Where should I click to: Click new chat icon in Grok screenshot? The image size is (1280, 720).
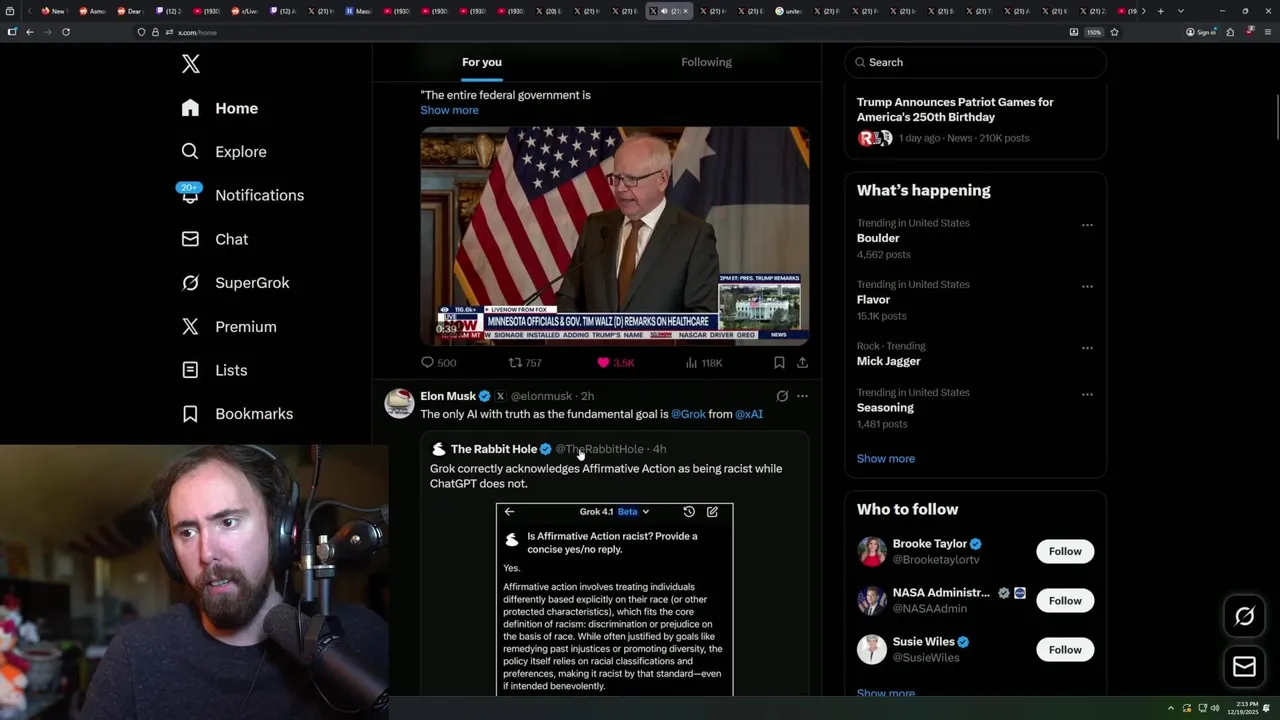click(712, 512)
